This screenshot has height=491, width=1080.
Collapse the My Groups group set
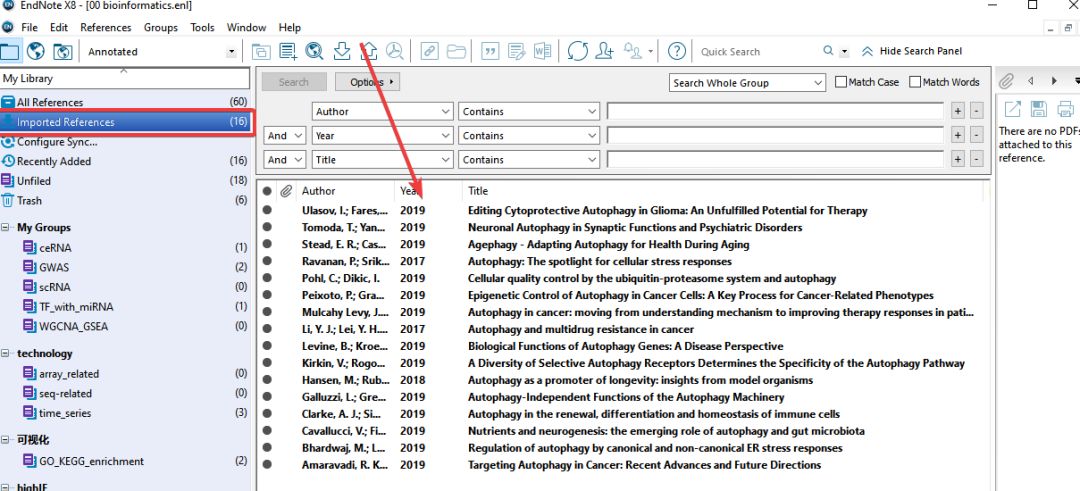[6, 227]
